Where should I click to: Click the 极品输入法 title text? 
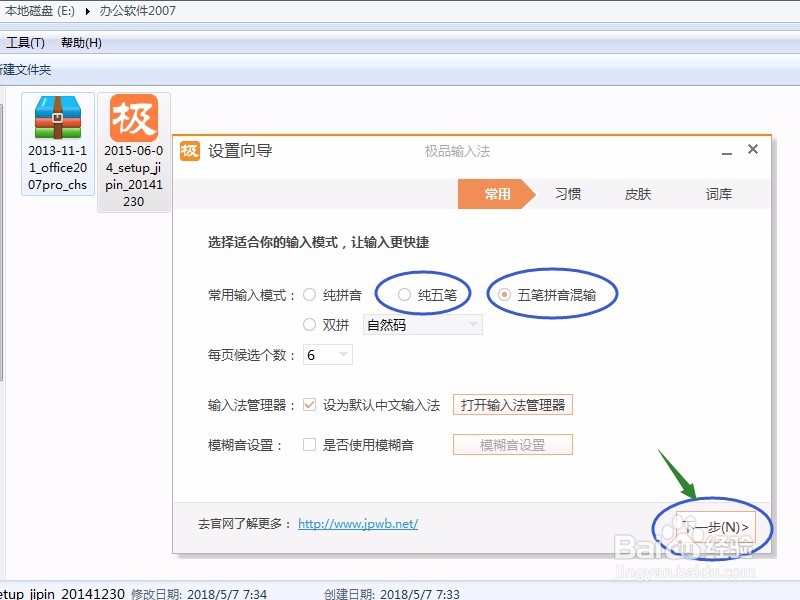point(458,151)
